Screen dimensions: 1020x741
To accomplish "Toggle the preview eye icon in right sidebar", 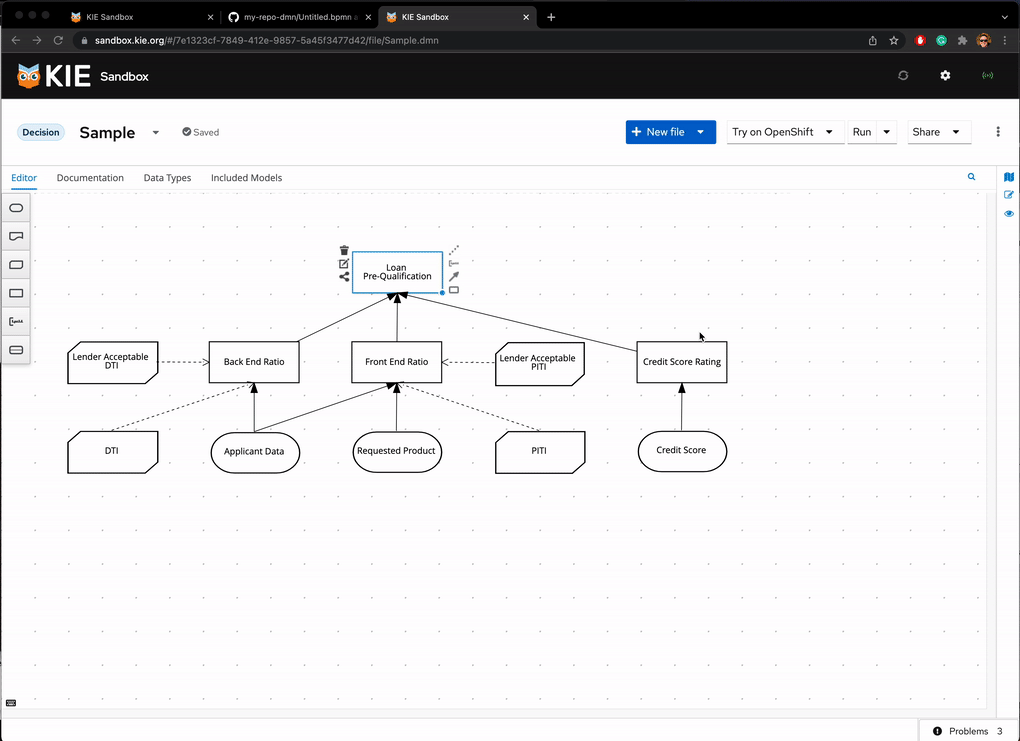I will (x=1009, y=214).
